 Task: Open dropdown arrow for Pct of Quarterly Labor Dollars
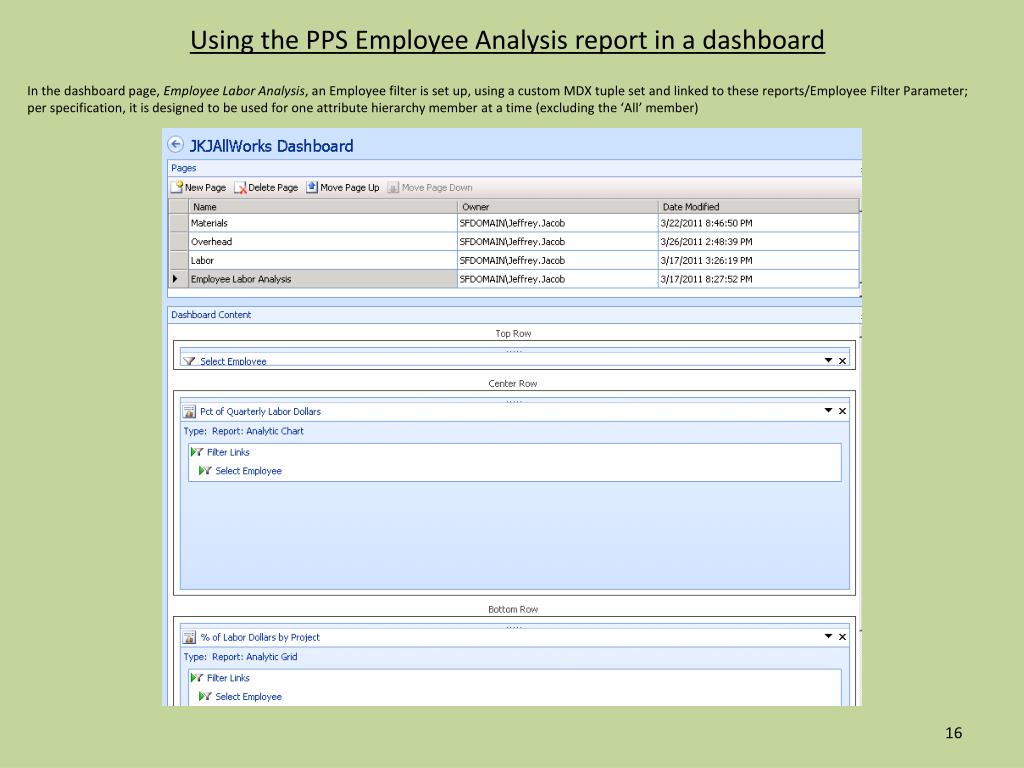click(828, 410)
